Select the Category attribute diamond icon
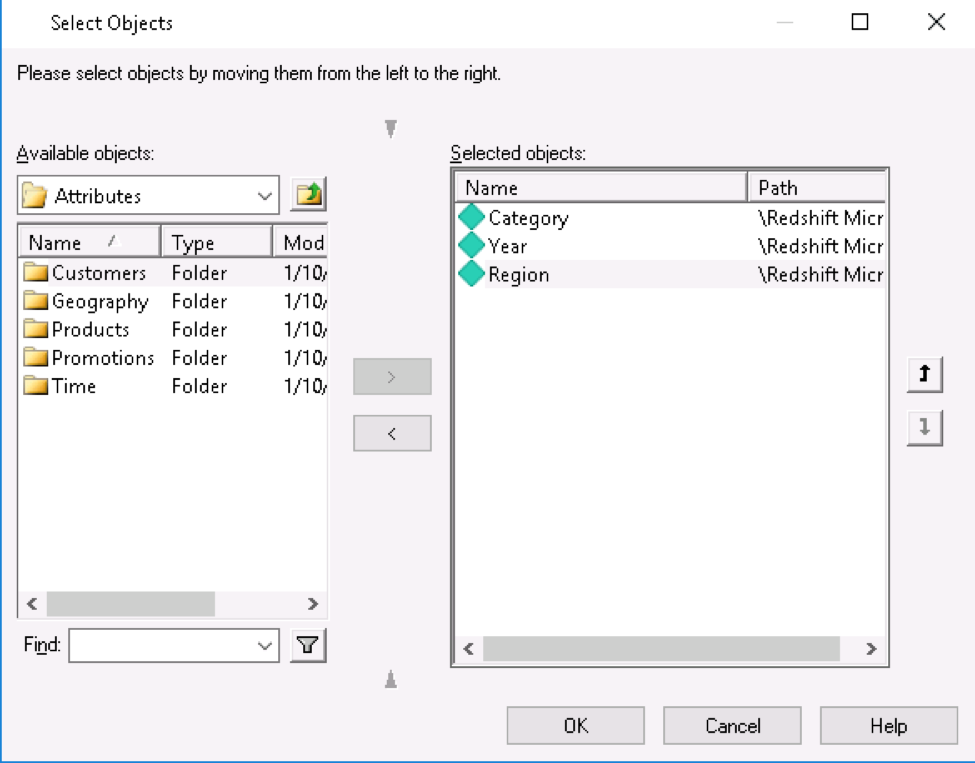The height and width of the screenshot is (763, 975). (x=471, y=218)
